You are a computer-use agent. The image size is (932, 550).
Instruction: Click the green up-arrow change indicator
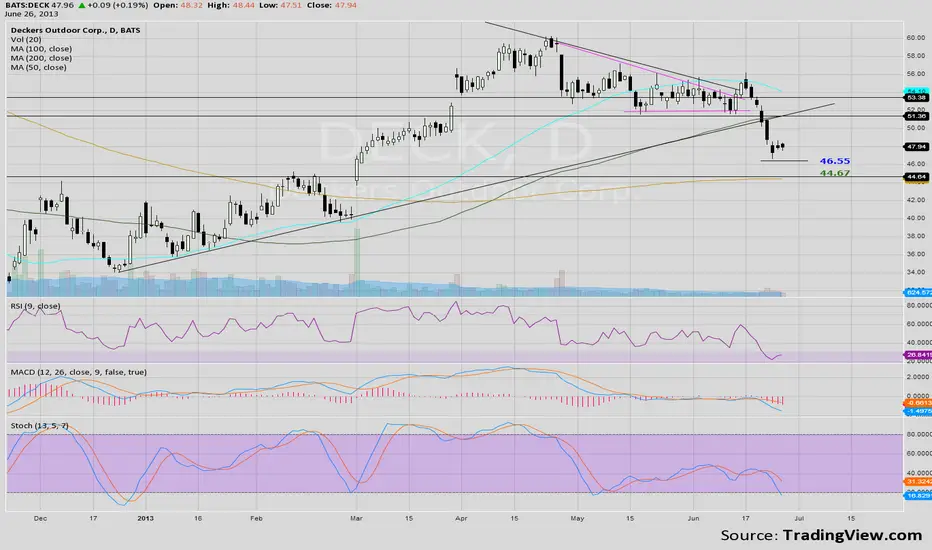click(x=81, y=5)
